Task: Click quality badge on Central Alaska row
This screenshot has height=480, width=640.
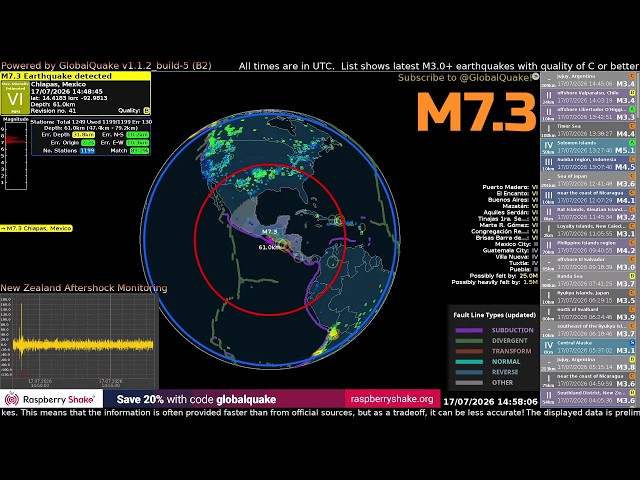Action: (632, 343)
